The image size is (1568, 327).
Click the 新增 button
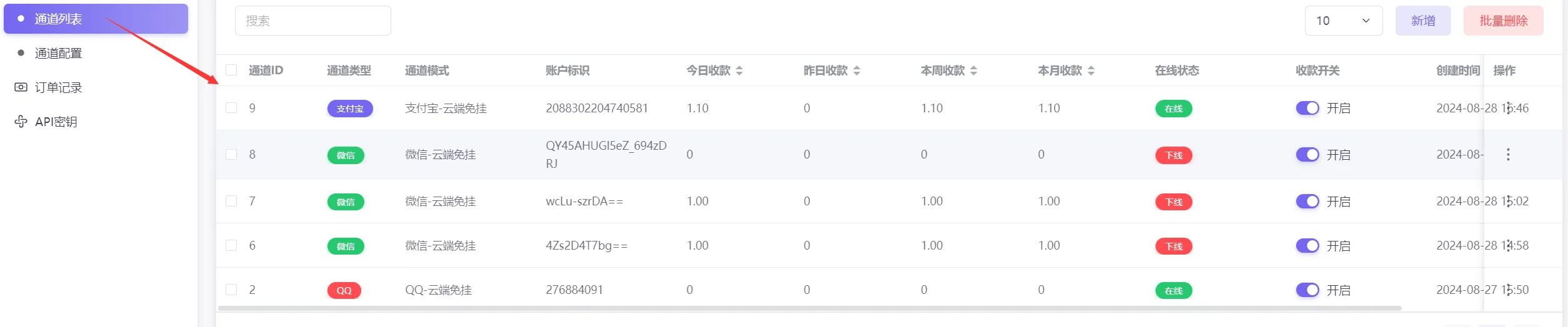[1422, 21]
